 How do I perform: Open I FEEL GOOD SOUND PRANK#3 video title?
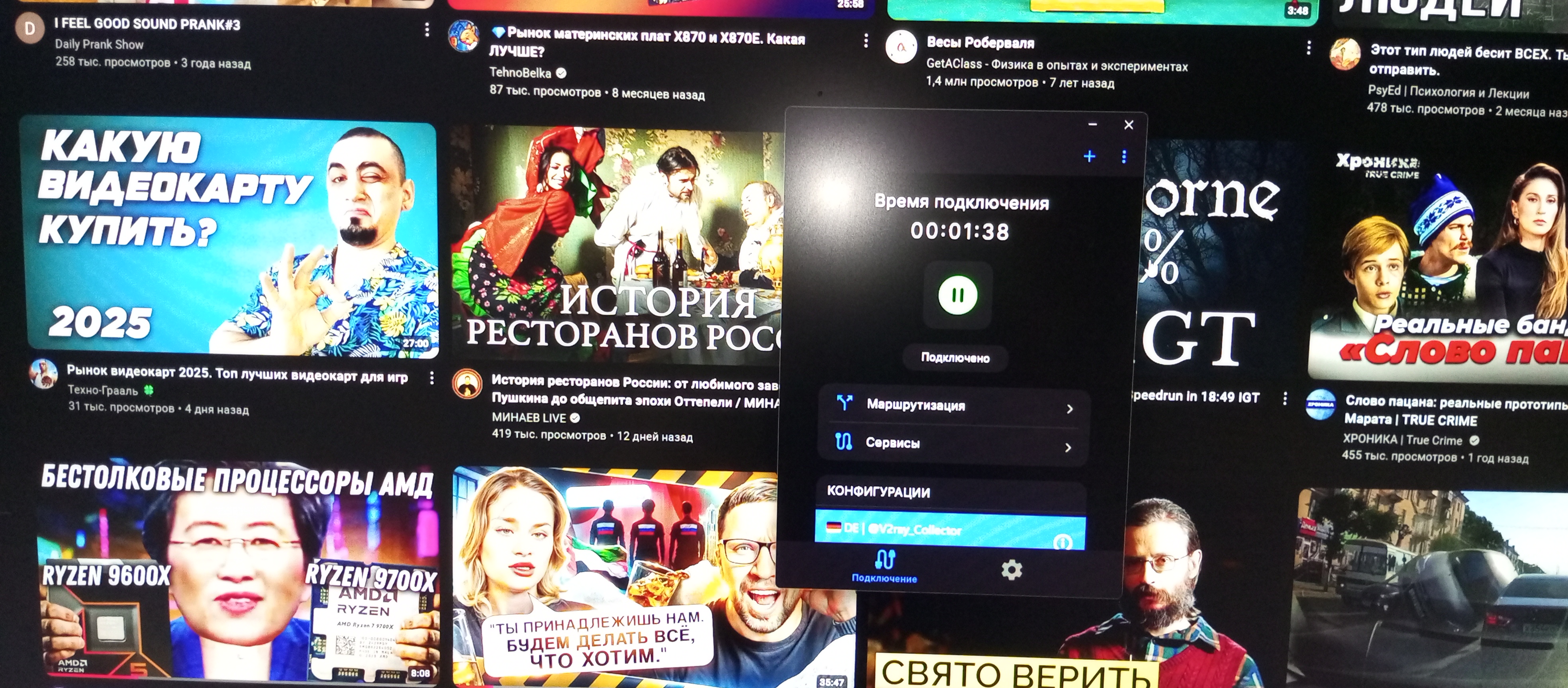coord(147,24)
